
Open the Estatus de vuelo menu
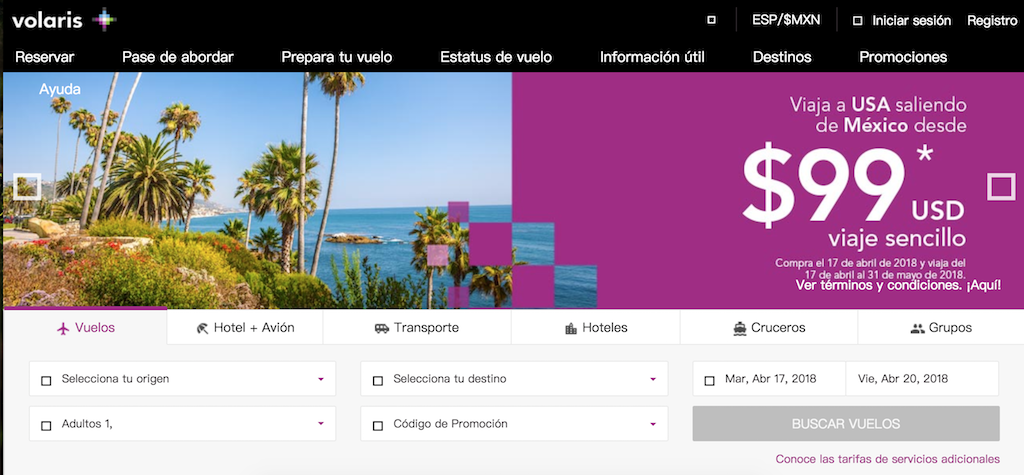[x=496, y=57]
